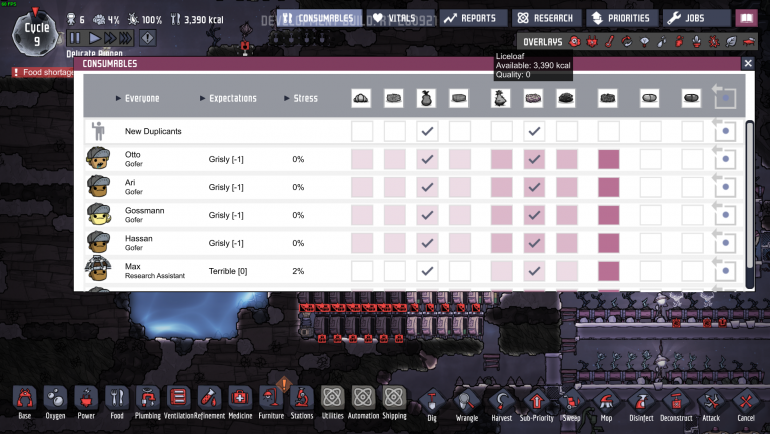Image resolution: width=770 pixels, height=434 pixels.
Task: Open the Oxygen build menu
Action: 55,403
